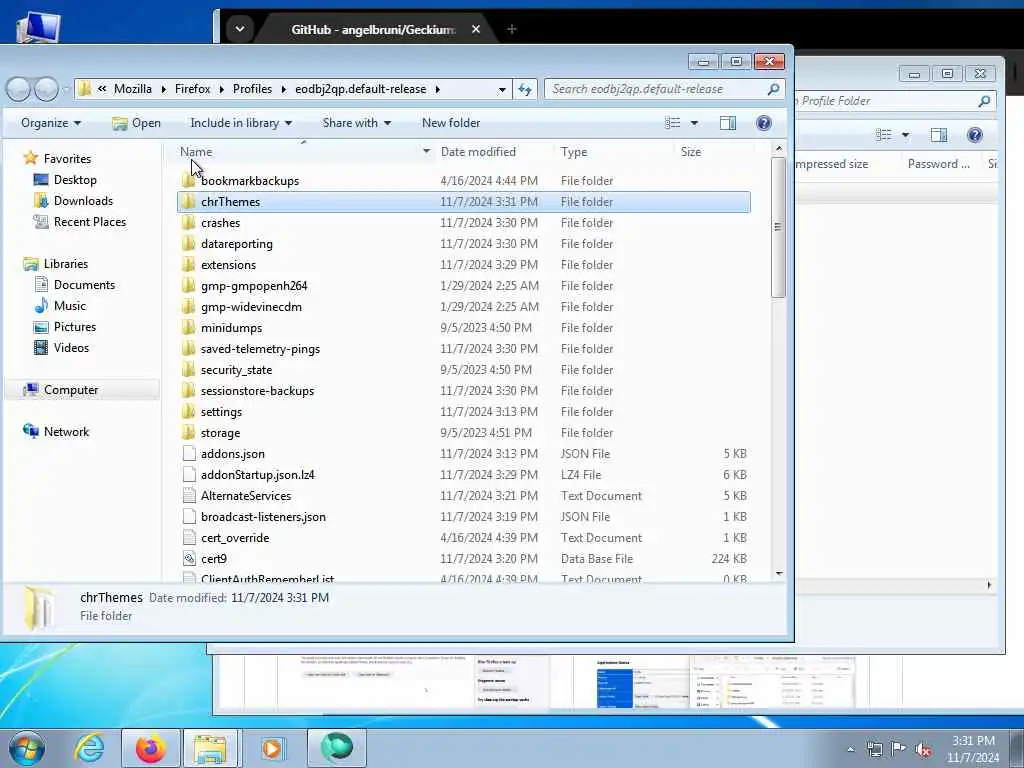Open the view dropdown arrow in the background window
The image size is (1024, 768).
(905, 135)
